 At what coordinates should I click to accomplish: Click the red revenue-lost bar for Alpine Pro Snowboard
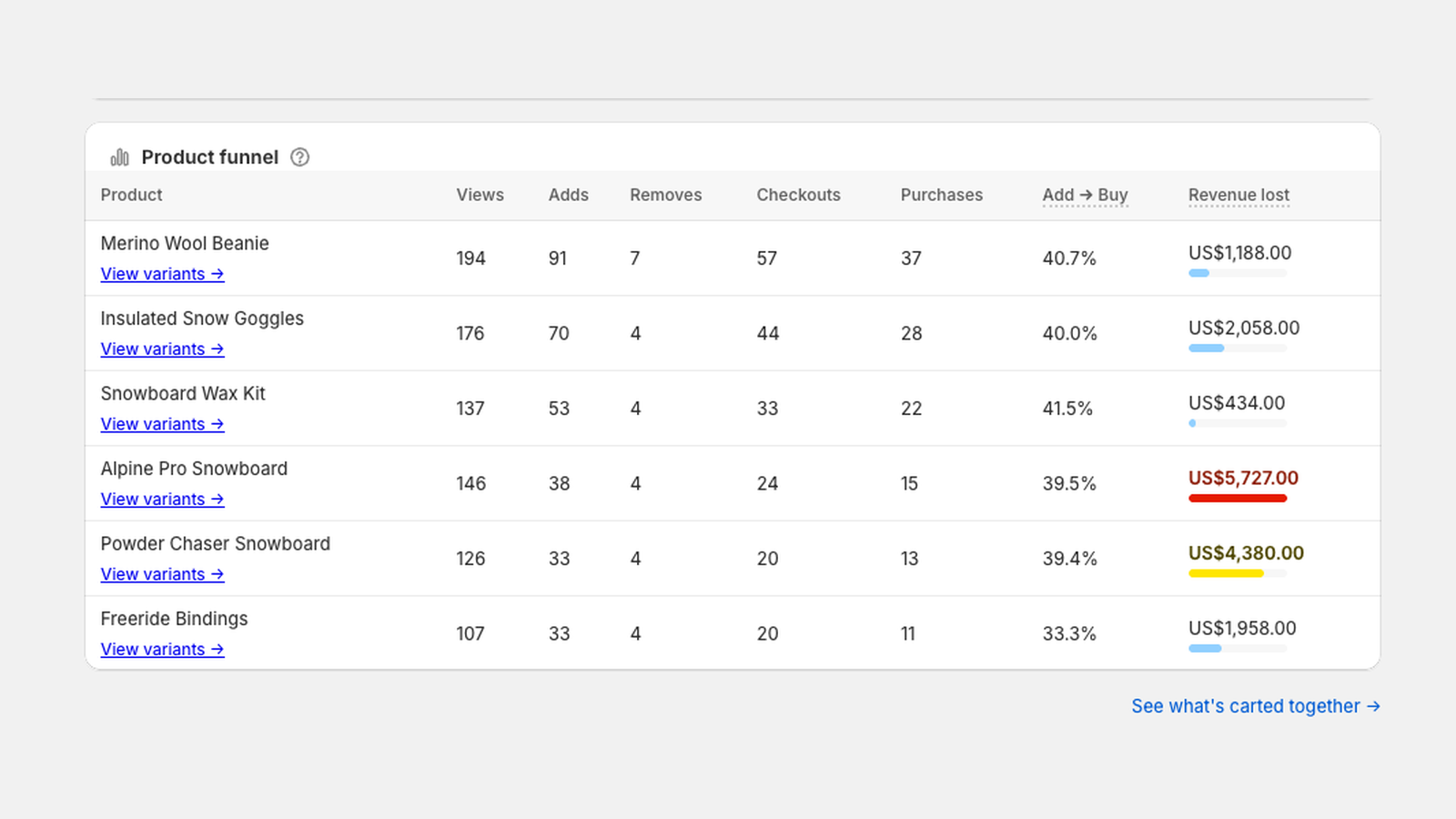coord(1238,499)
